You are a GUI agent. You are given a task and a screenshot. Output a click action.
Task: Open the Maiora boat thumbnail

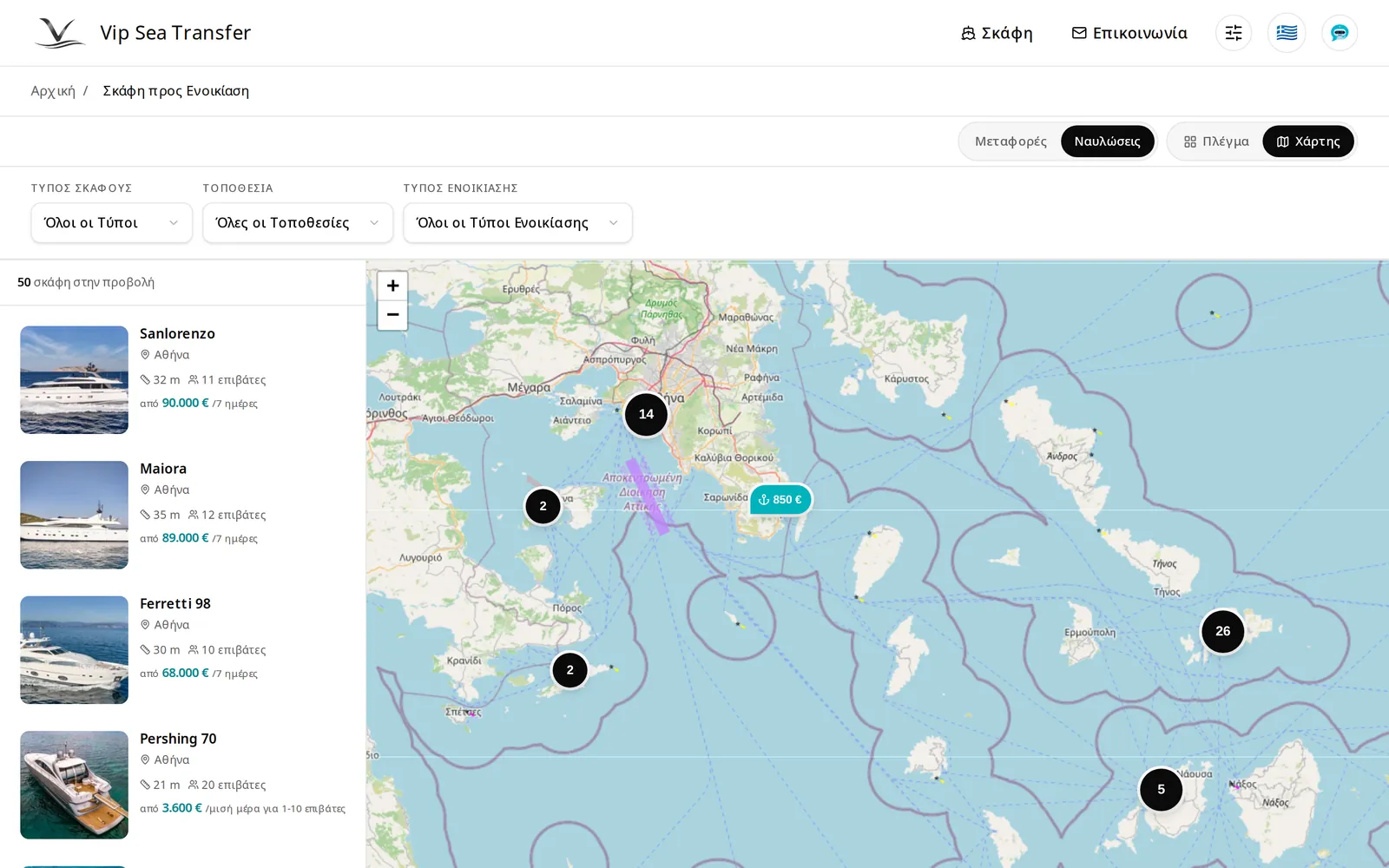[75, 515]
